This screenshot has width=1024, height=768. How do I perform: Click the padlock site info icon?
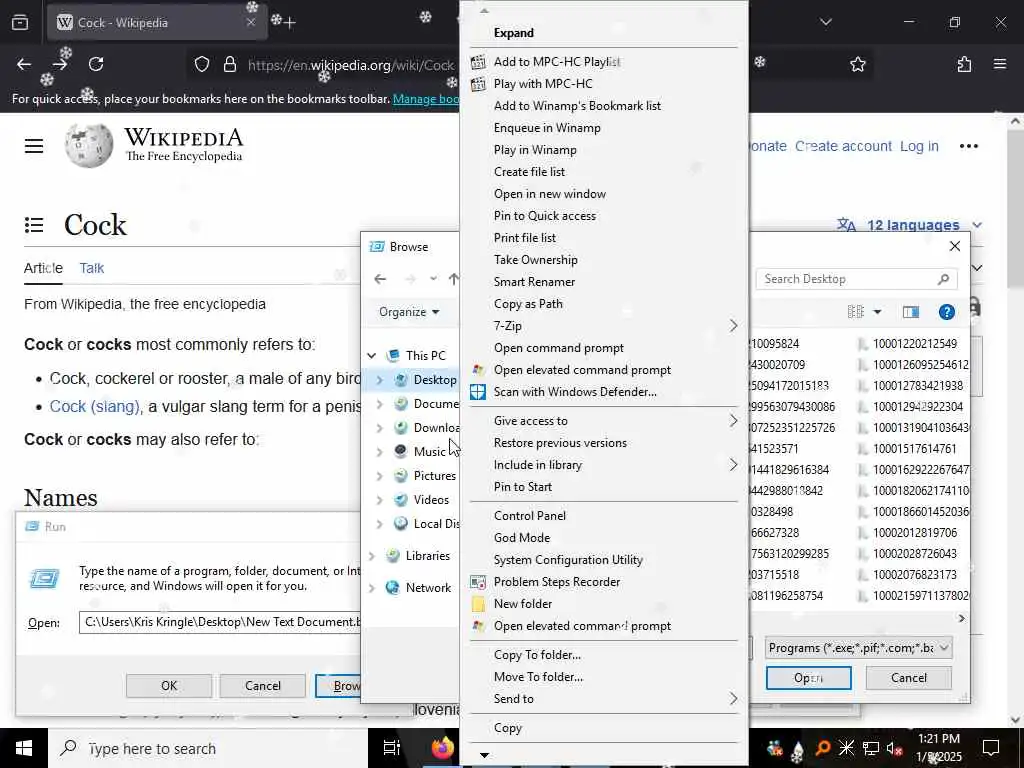[x=229, y=64]
